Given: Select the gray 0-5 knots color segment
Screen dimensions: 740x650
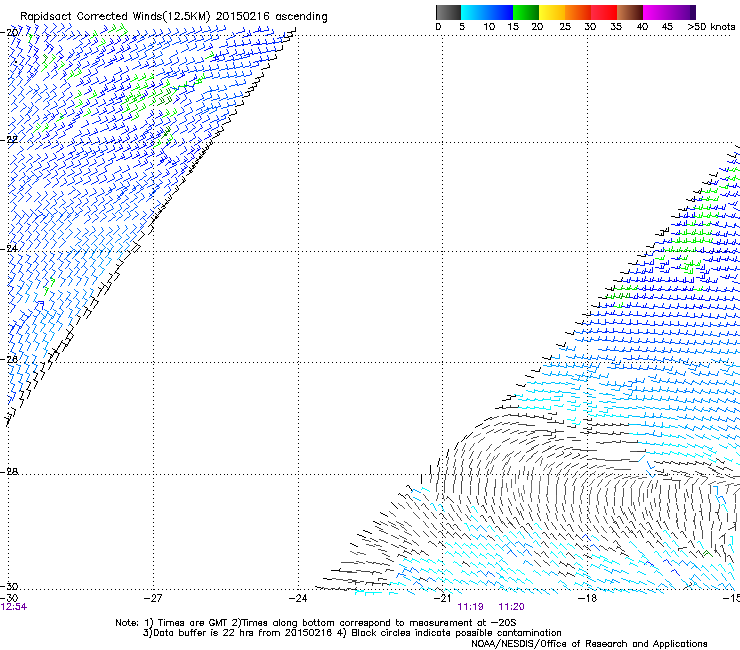Looking at the screenshot, I should (x=448, y=12).
